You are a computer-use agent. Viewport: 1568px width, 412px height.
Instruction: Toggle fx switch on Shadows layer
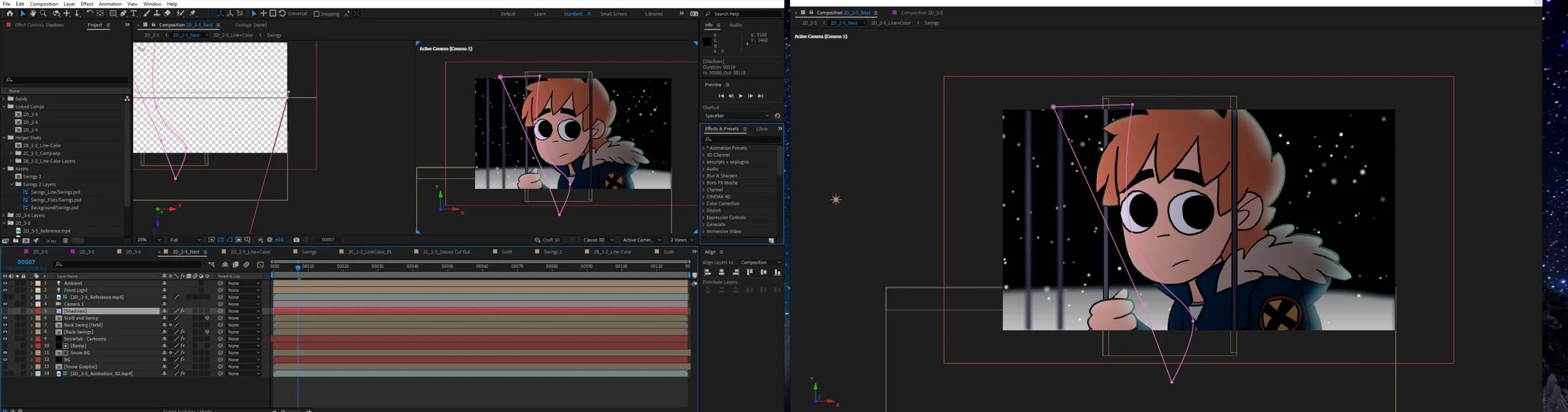[183, 311]
